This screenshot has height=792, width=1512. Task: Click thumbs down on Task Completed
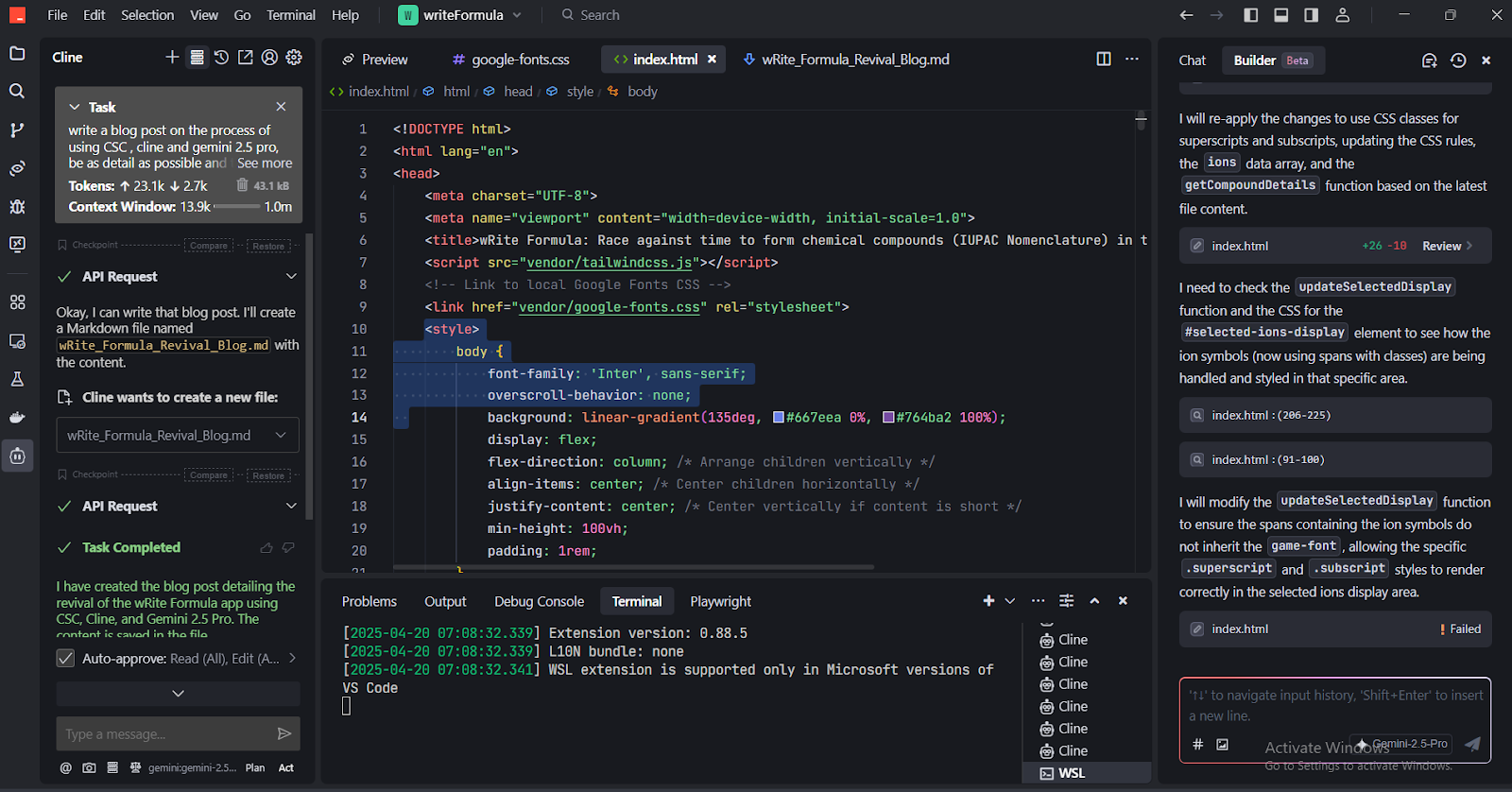[x=288, y=547]
